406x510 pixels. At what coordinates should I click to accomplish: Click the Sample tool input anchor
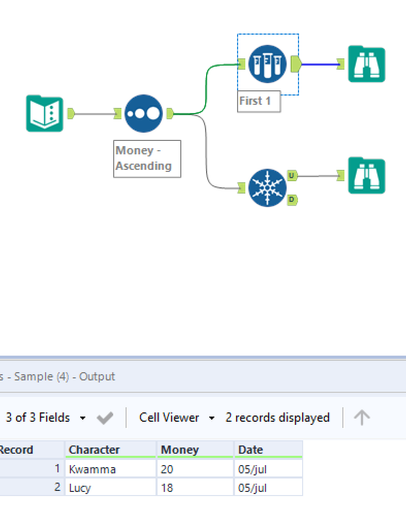(x=241, y=64)
